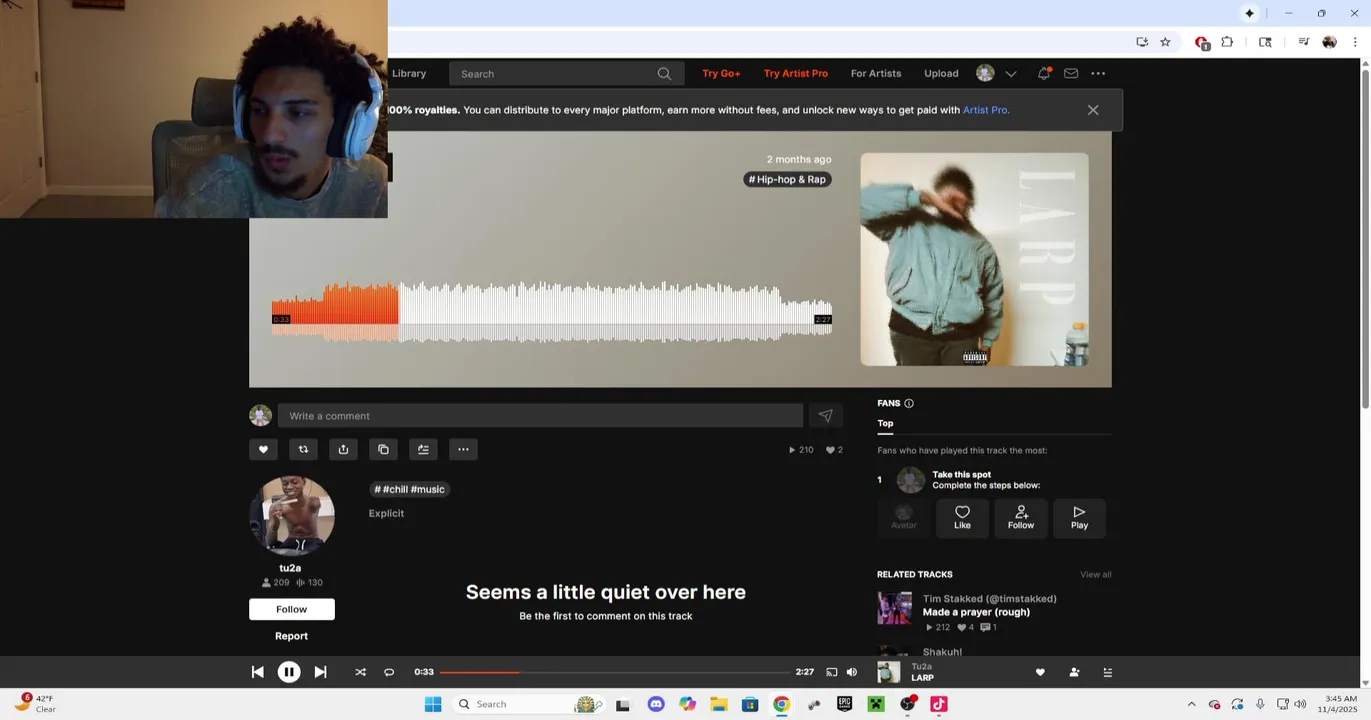Open SoundCloud notifications bell

(x=1043, y=73)
